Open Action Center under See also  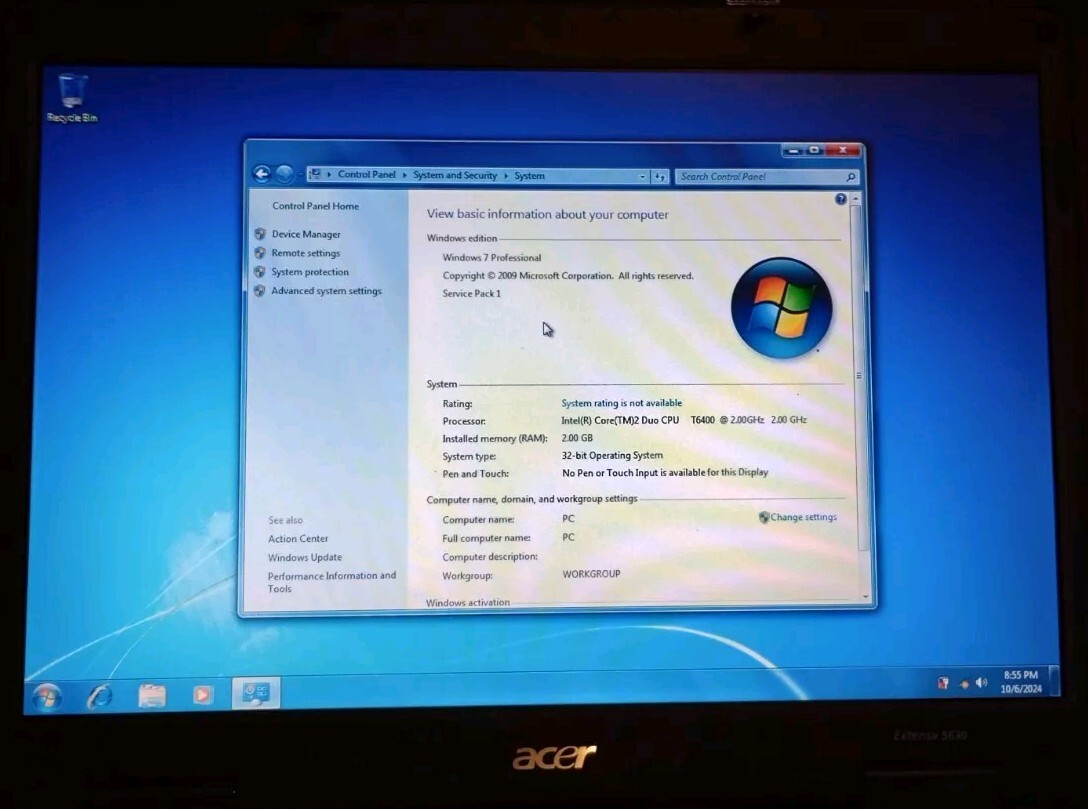click(x=298, y=538)
